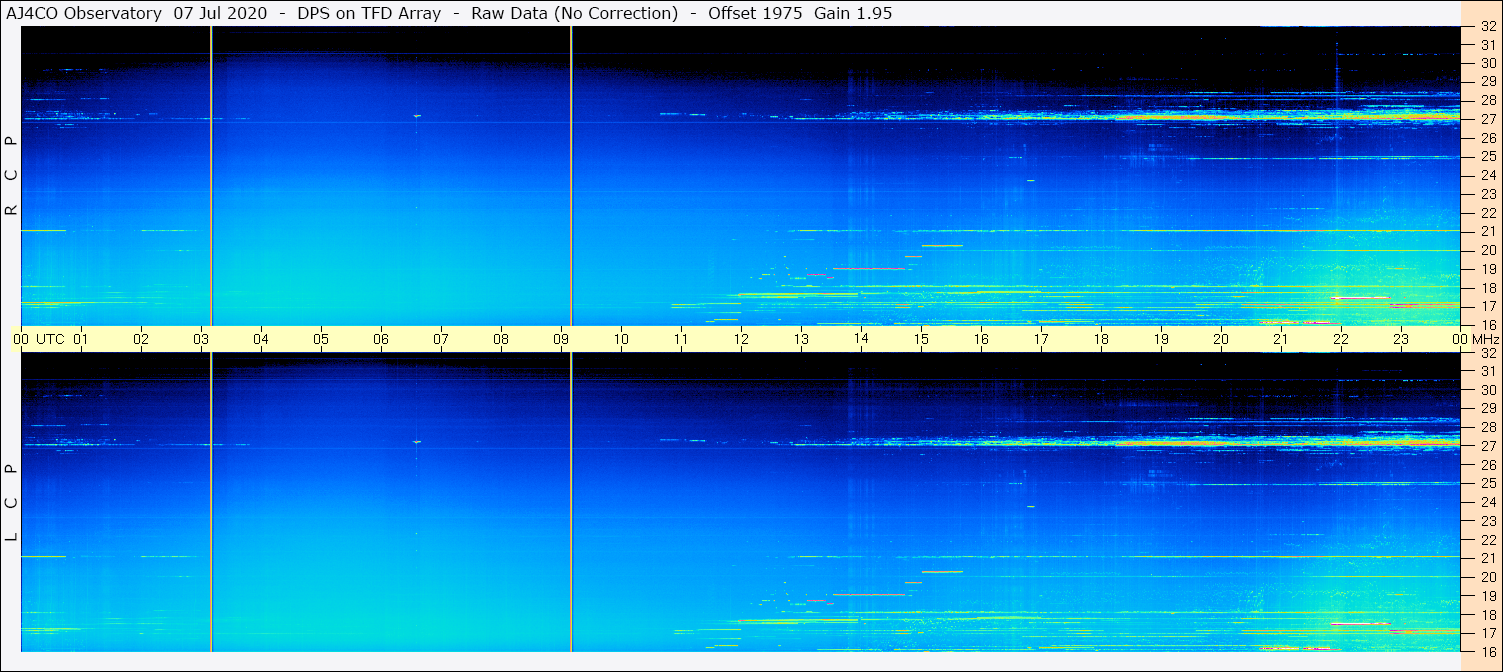This screenshot has height=672, width=1503.
Task: Select the 03 hour tick label
Action: pos(201,339)
